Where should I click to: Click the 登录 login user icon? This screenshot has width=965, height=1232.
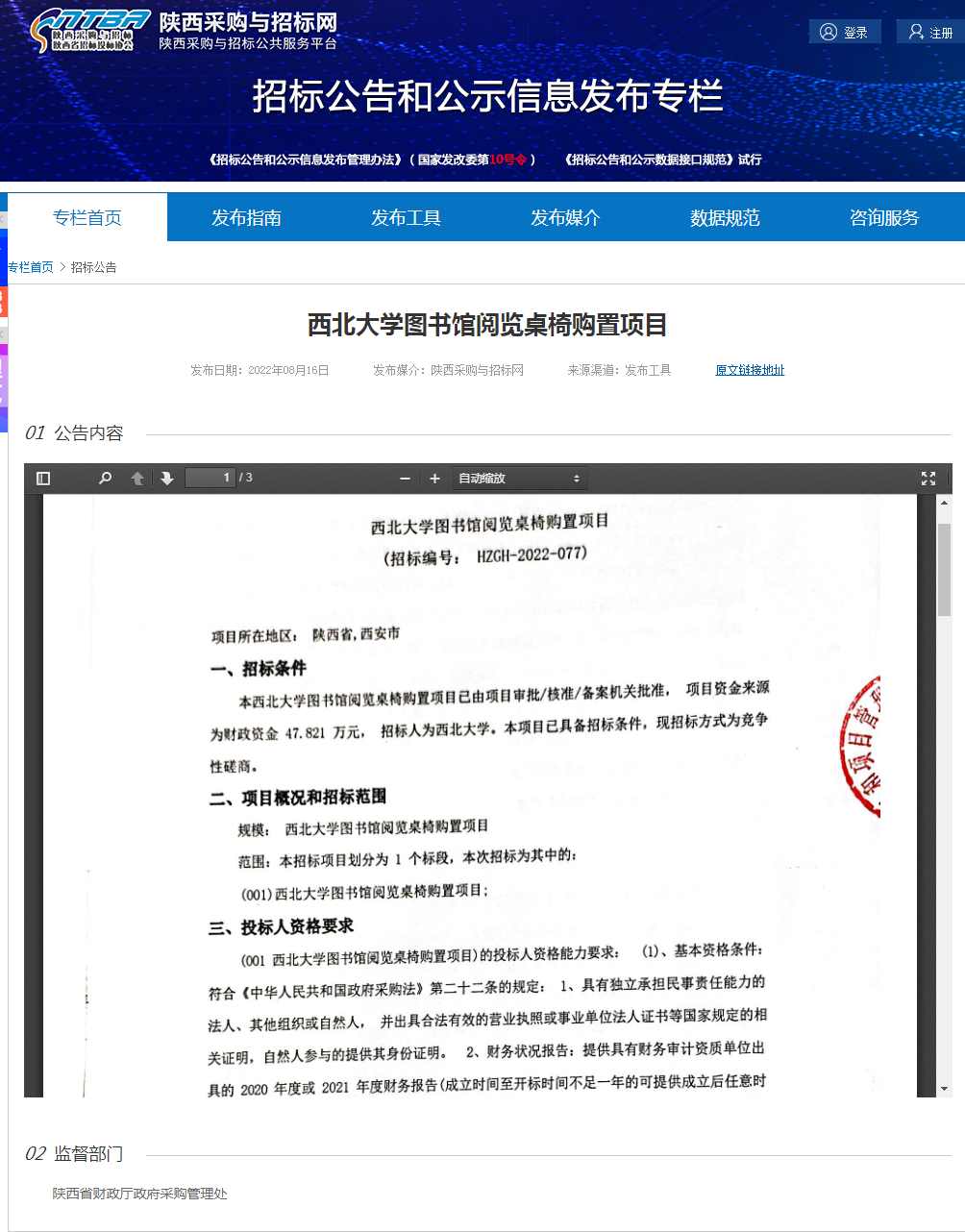coord(829,32)
